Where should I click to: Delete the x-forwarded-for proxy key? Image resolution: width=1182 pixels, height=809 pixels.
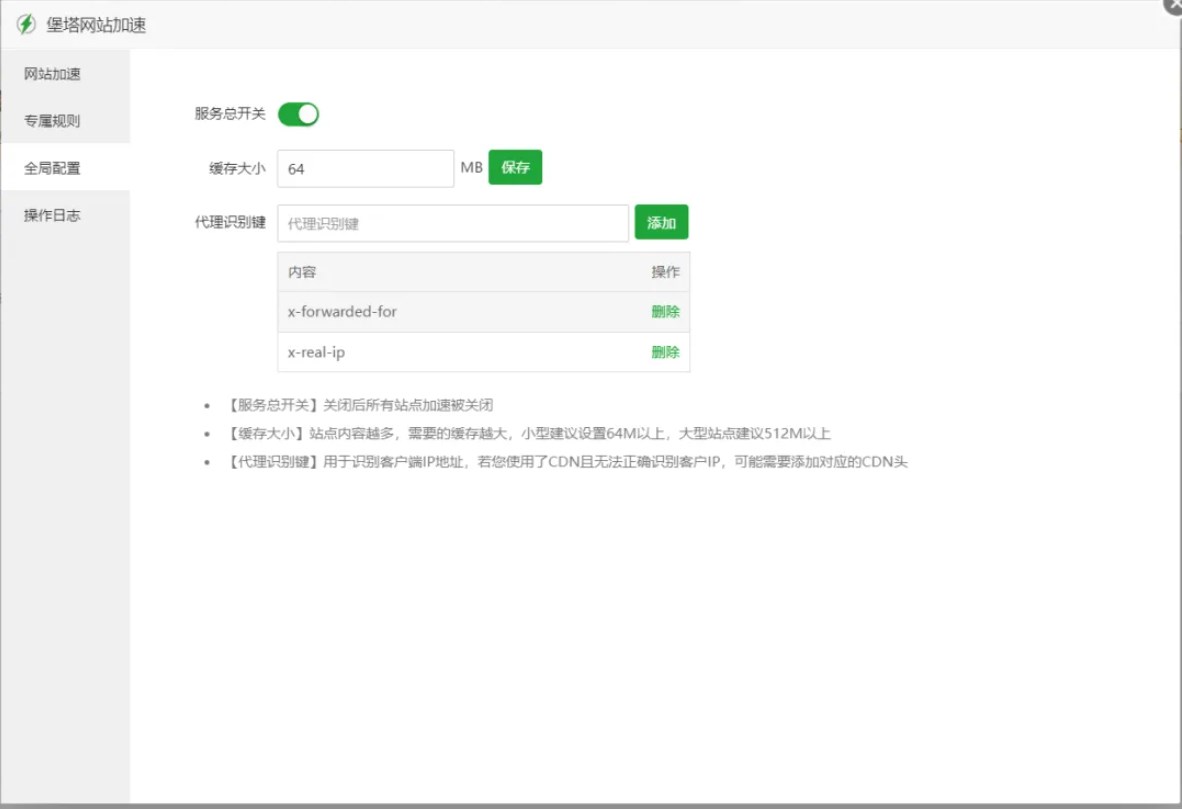(x=666, y=311)
